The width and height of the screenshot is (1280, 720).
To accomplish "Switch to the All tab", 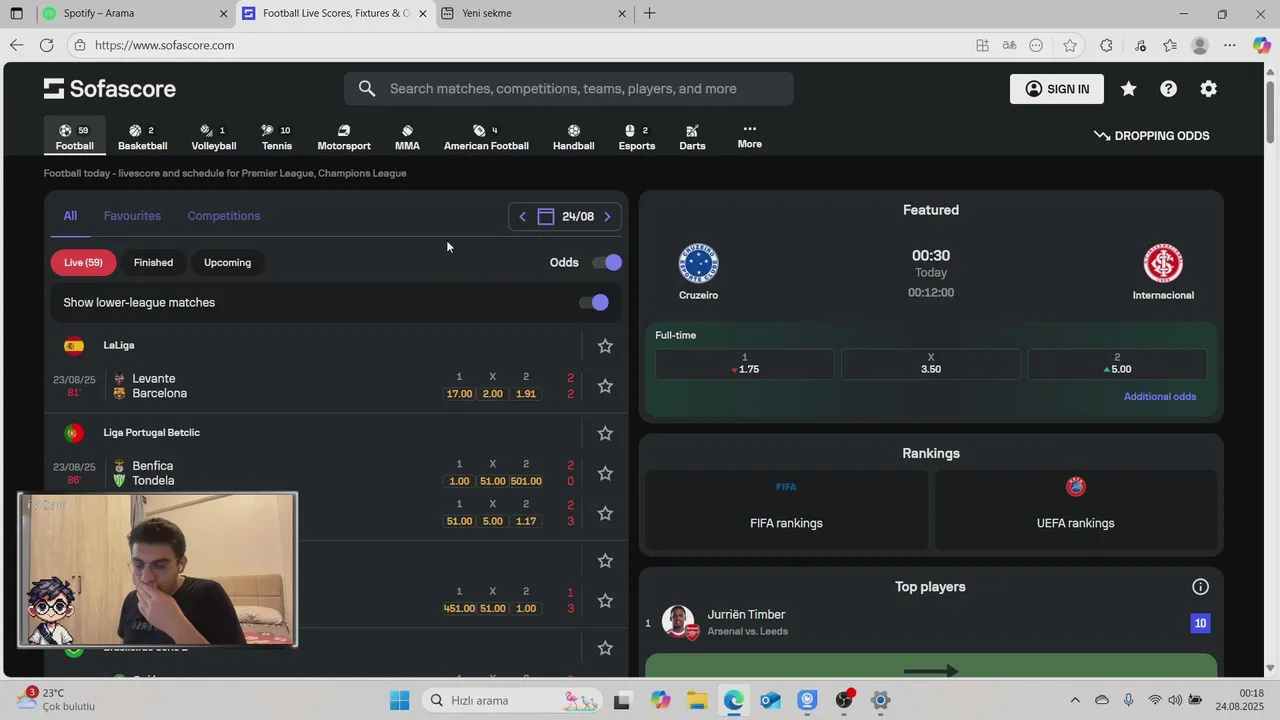I will (70, 216).
